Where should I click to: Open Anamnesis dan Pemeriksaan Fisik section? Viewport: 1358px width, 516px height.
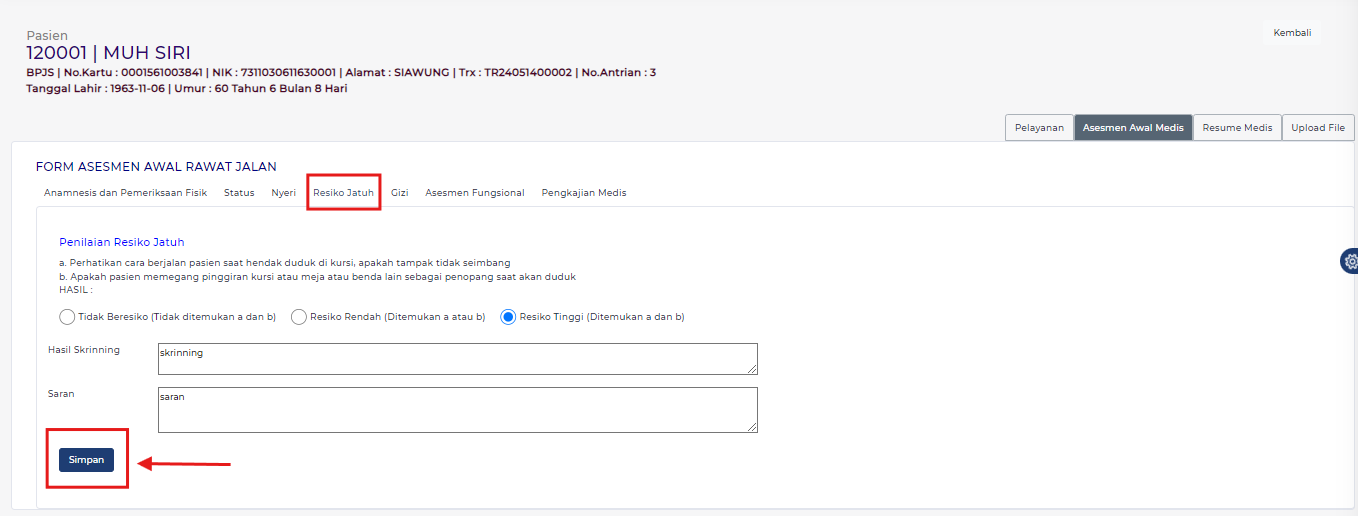[x=125, y=193]
